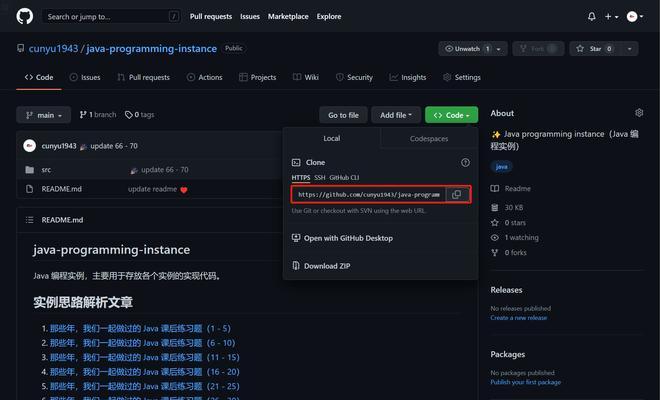
Task: Open article link for exercises (16 - 20)
Action: click(144, 372)
